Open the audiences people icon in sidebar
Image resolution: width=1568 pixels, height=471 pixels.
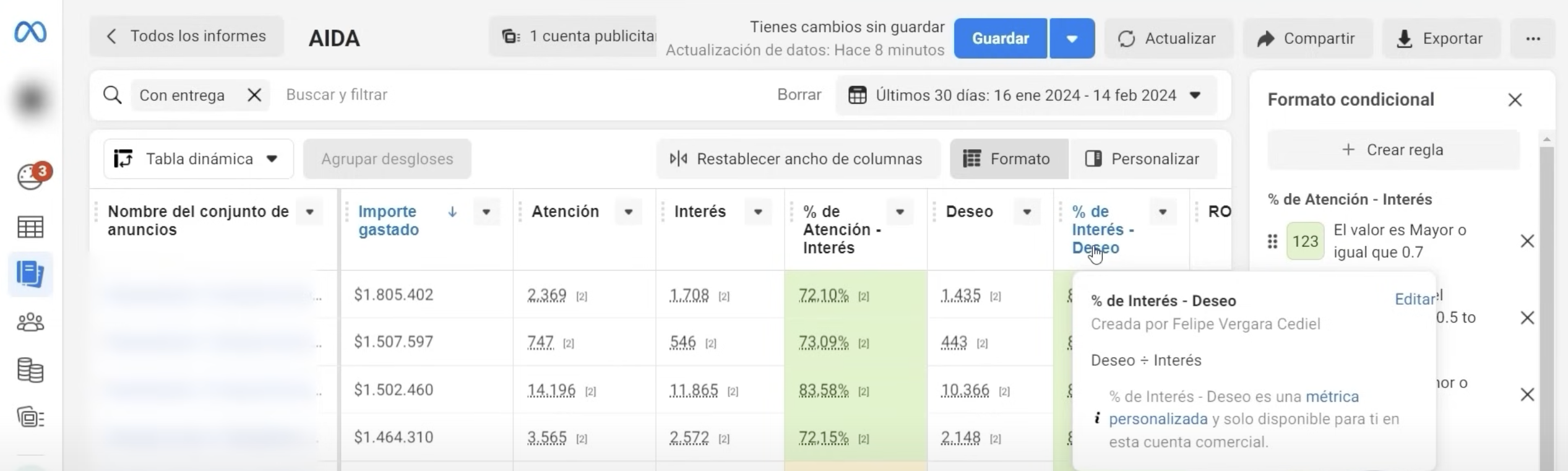click(x=30, y=322)
